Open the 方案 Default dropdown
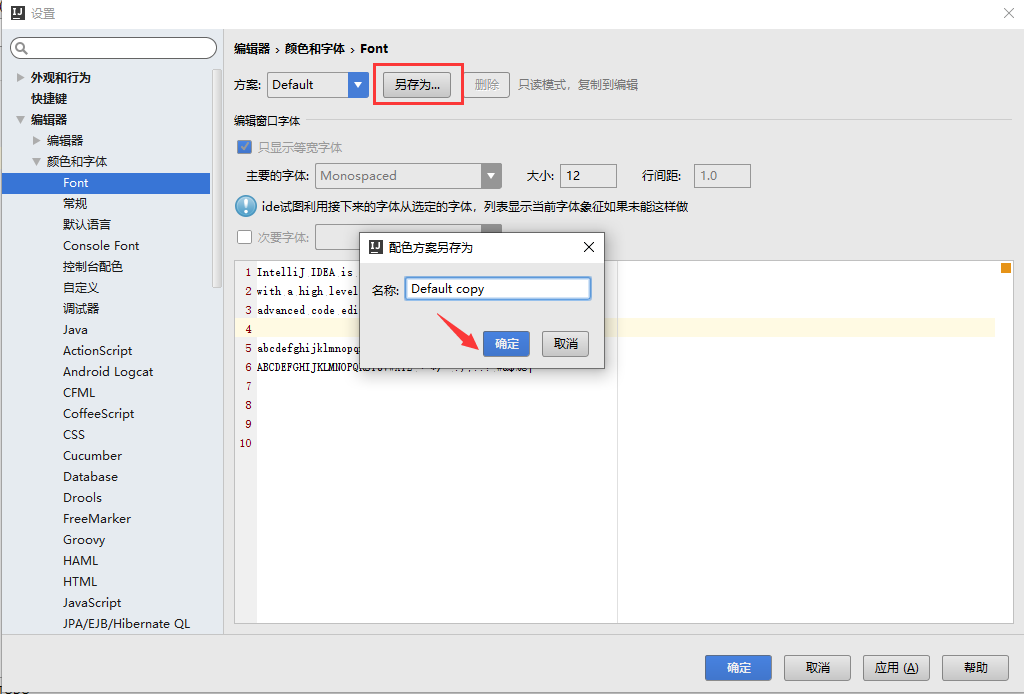 point(358,85)
